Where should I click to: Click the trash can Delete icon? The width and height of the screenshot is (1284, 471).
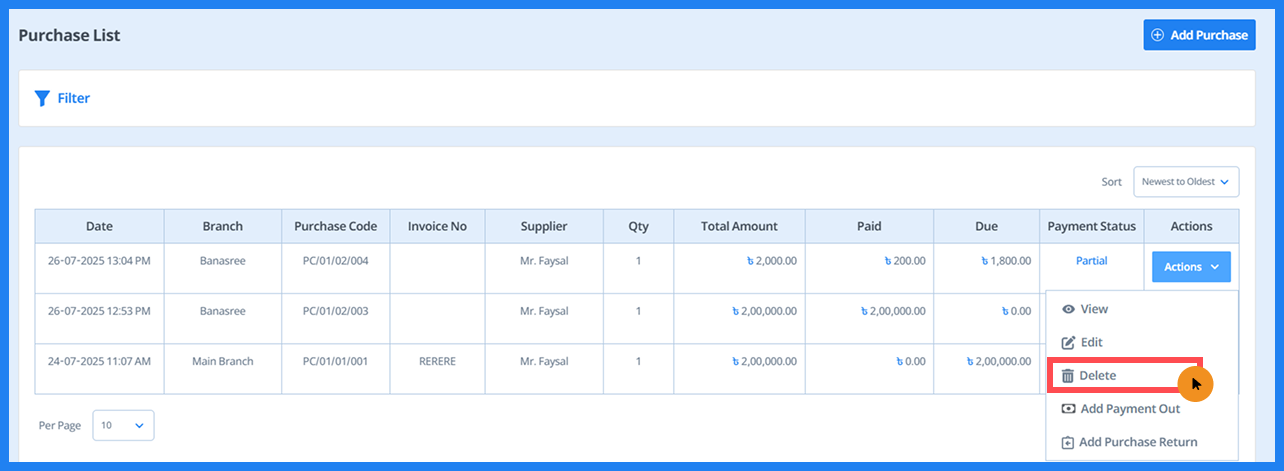click(1068, 376)
